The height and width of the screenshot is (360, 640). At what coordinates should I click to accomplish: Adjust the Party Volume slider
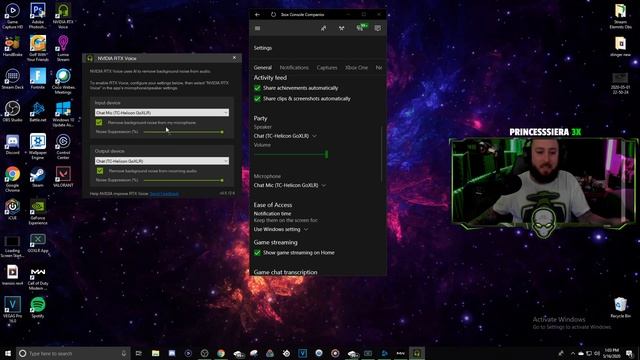click(x=291, y=154)
